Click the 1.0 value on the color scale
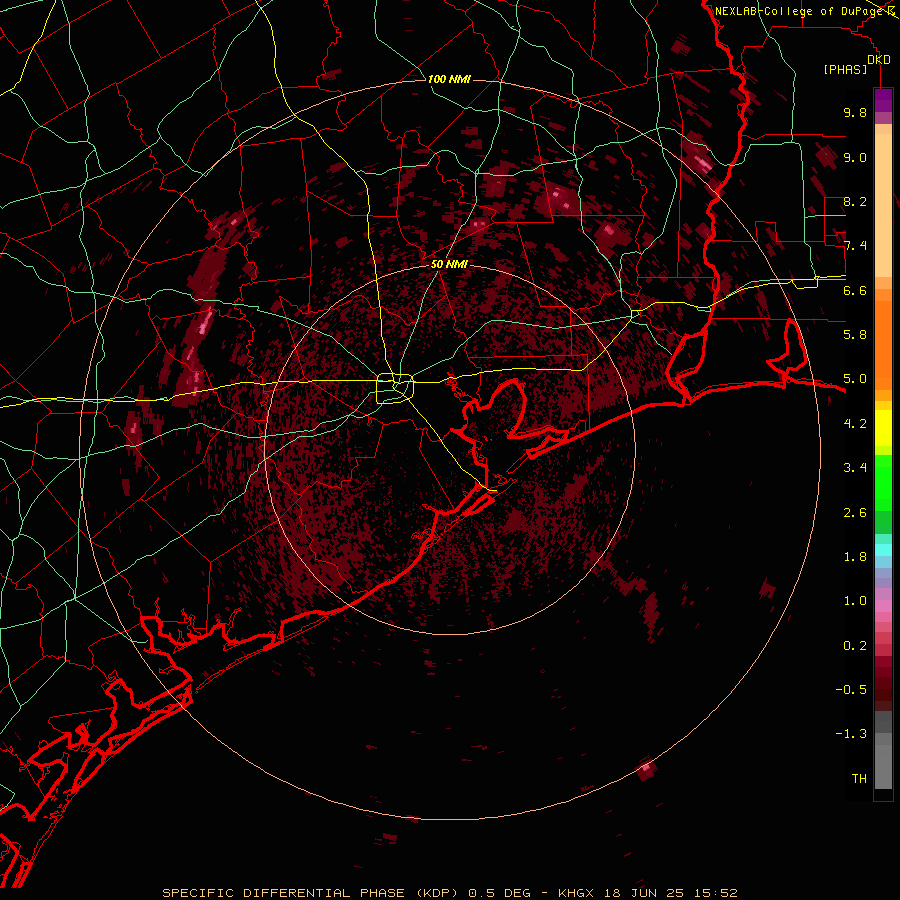This screenshot has height=900, width=900. point(855,601)
